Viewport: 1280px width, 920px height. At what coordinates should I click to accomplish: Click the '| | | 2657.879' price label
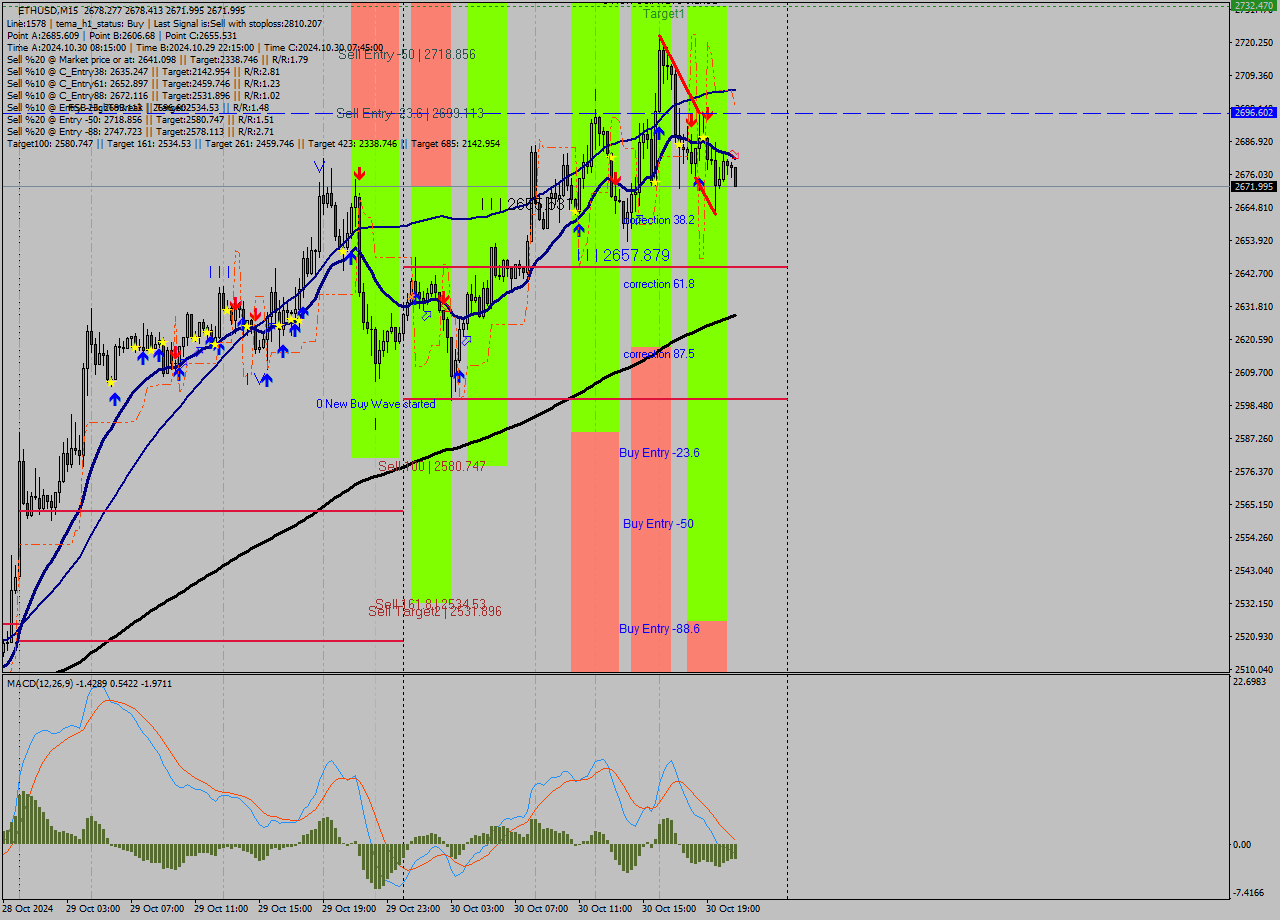click(623, 256)
